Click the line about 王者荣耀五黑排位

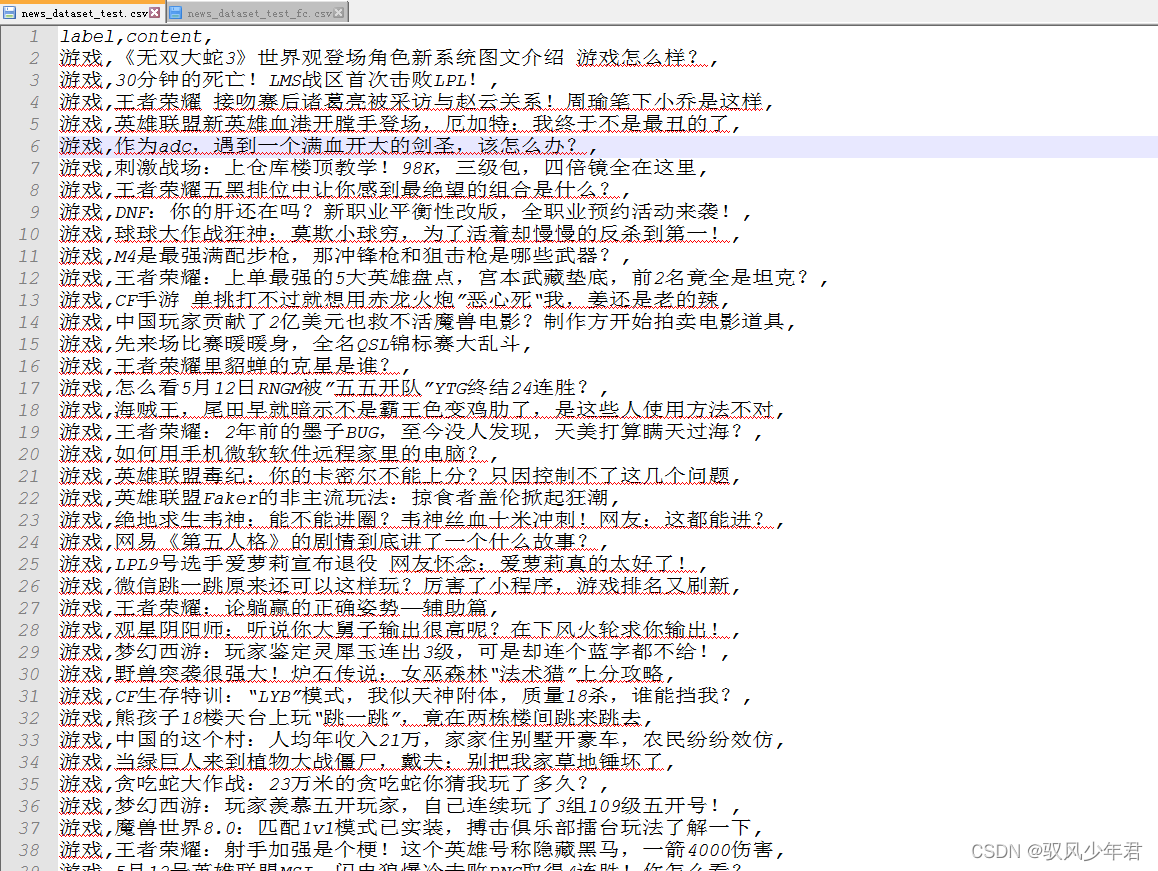(345, 190)
